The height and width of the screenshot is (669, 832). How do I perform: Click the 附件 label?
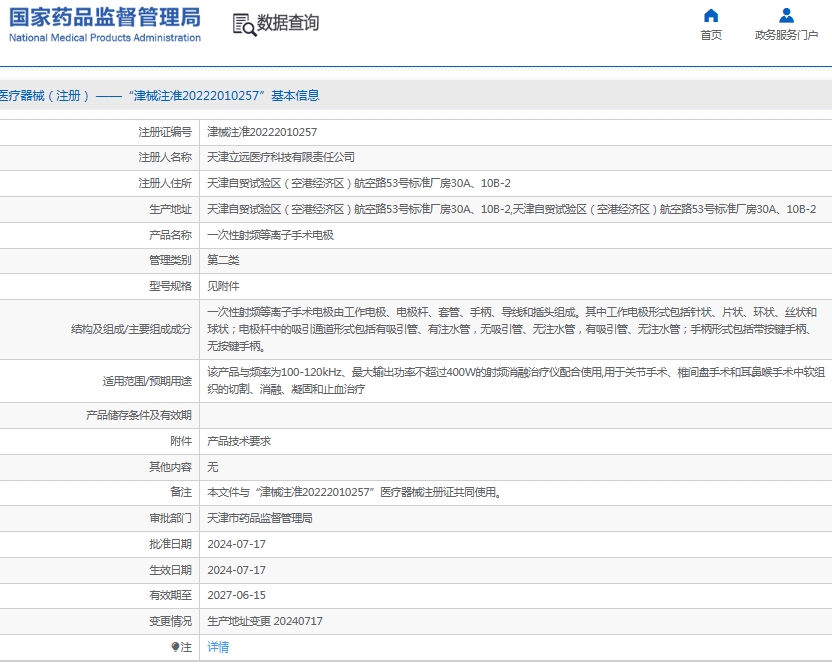tap(181, 441)
